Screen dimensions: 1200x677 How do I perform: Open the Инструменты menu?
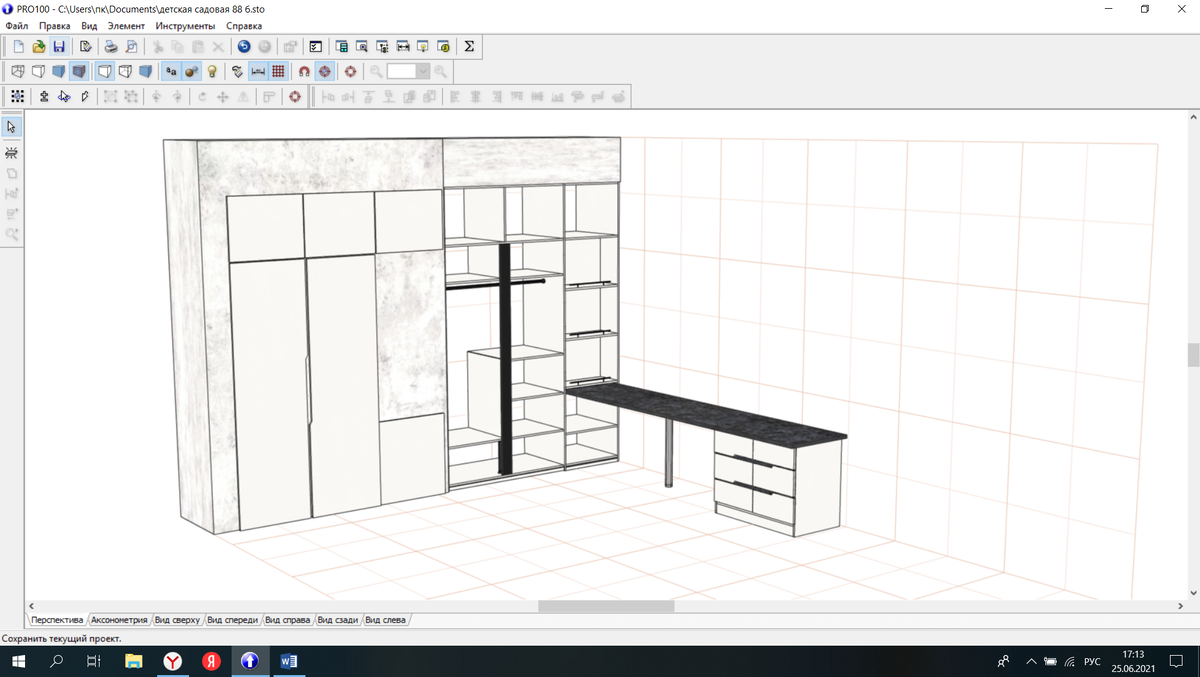(185, 26)
